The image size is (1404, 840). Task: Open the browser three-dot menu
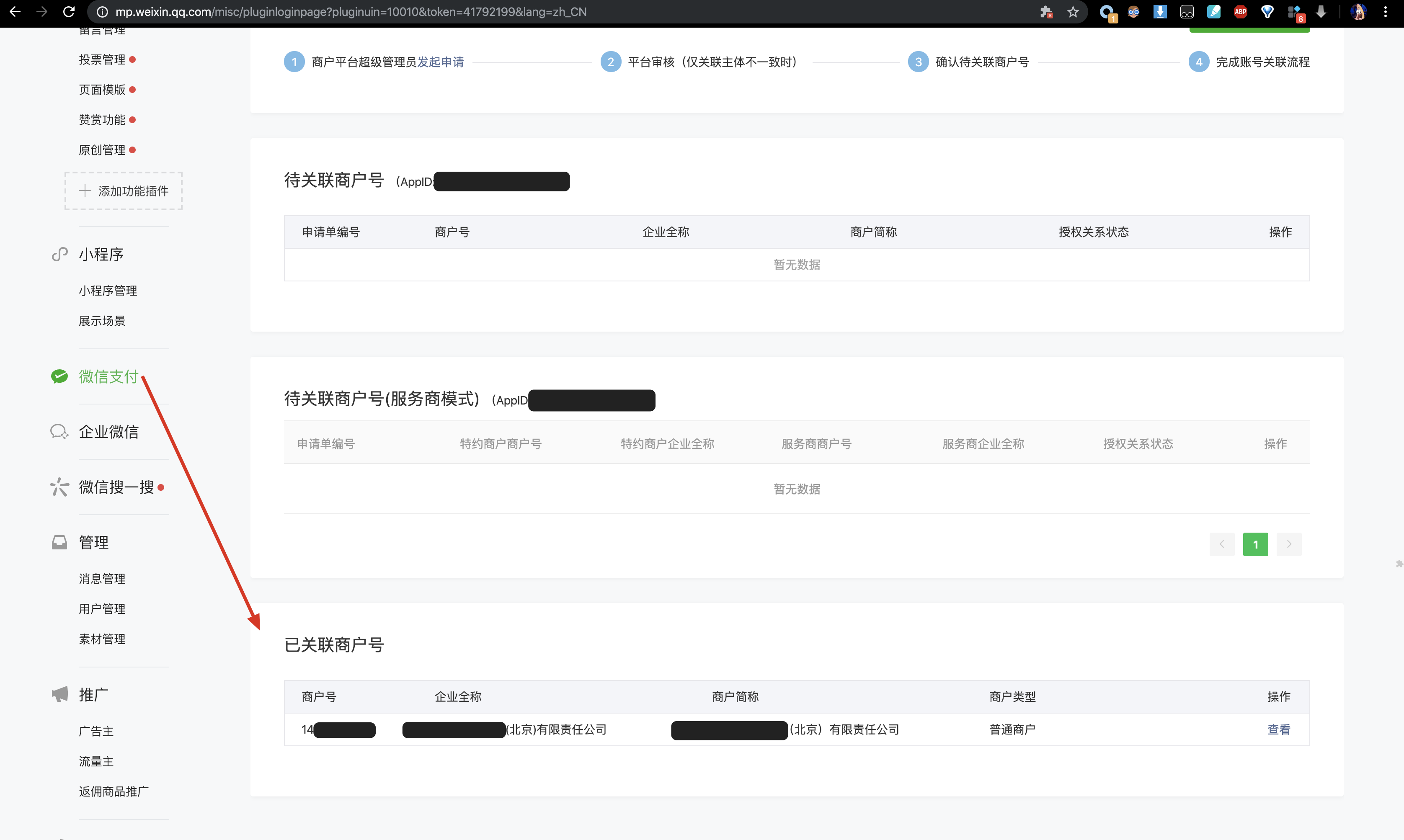[x=1385, y=12]
